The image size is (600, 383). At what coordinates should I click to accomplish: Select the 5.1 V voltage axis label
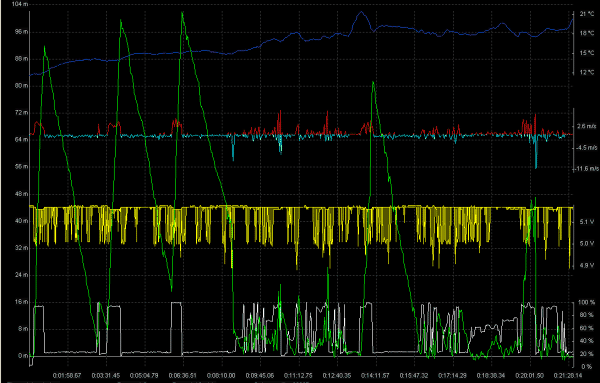587,222
